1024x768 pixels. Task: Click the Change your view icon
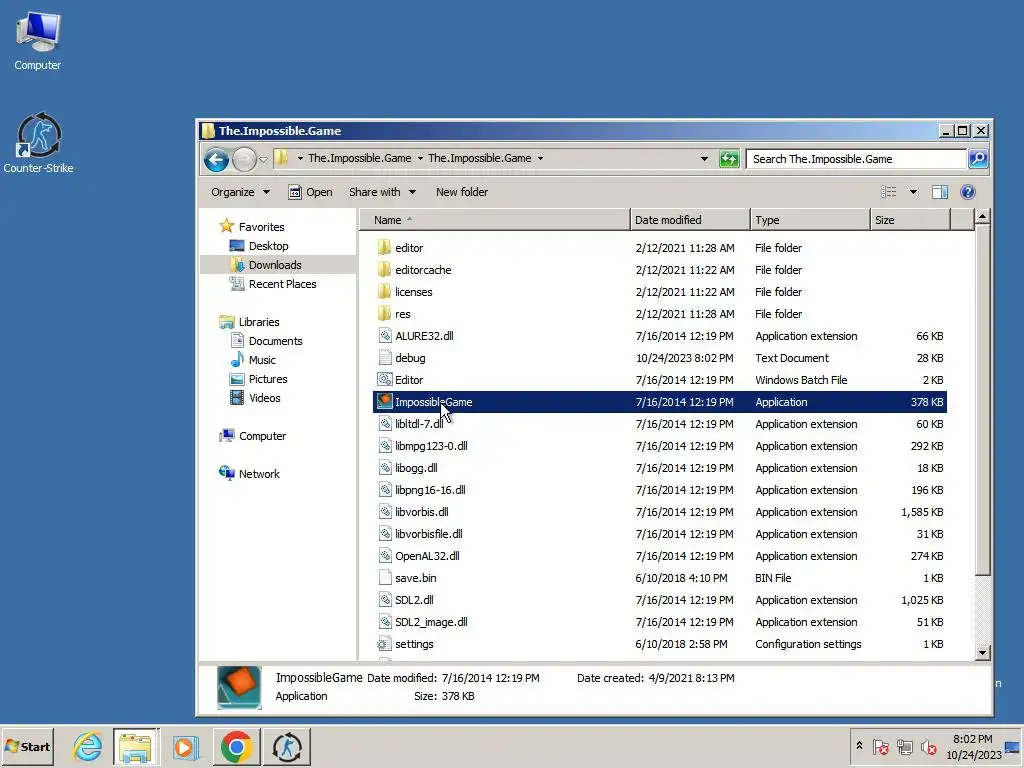point(889,192)
